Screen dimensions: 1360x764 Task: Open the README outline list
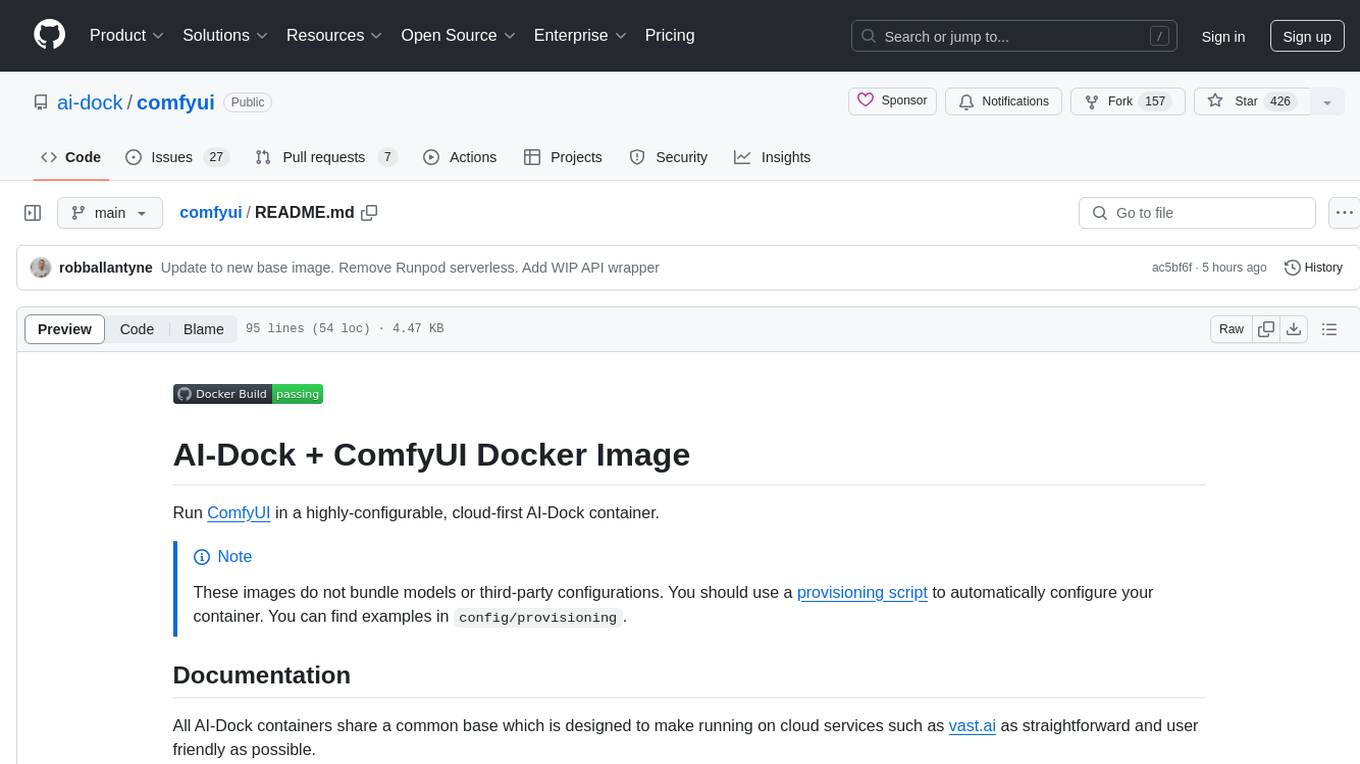1329,329
